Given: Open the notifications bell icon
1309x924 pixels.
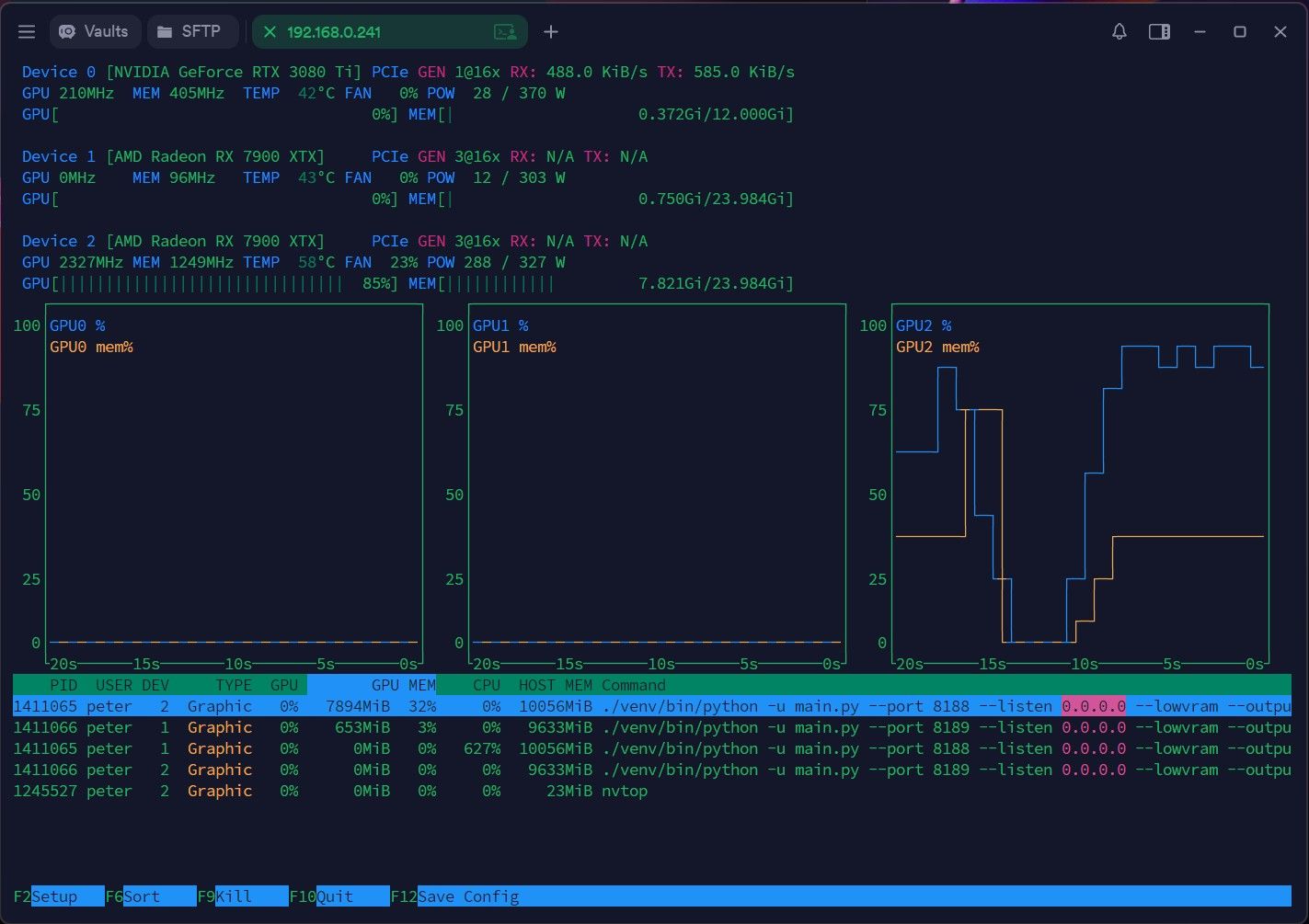Looking at the screenshot, I should point(1119,31).
